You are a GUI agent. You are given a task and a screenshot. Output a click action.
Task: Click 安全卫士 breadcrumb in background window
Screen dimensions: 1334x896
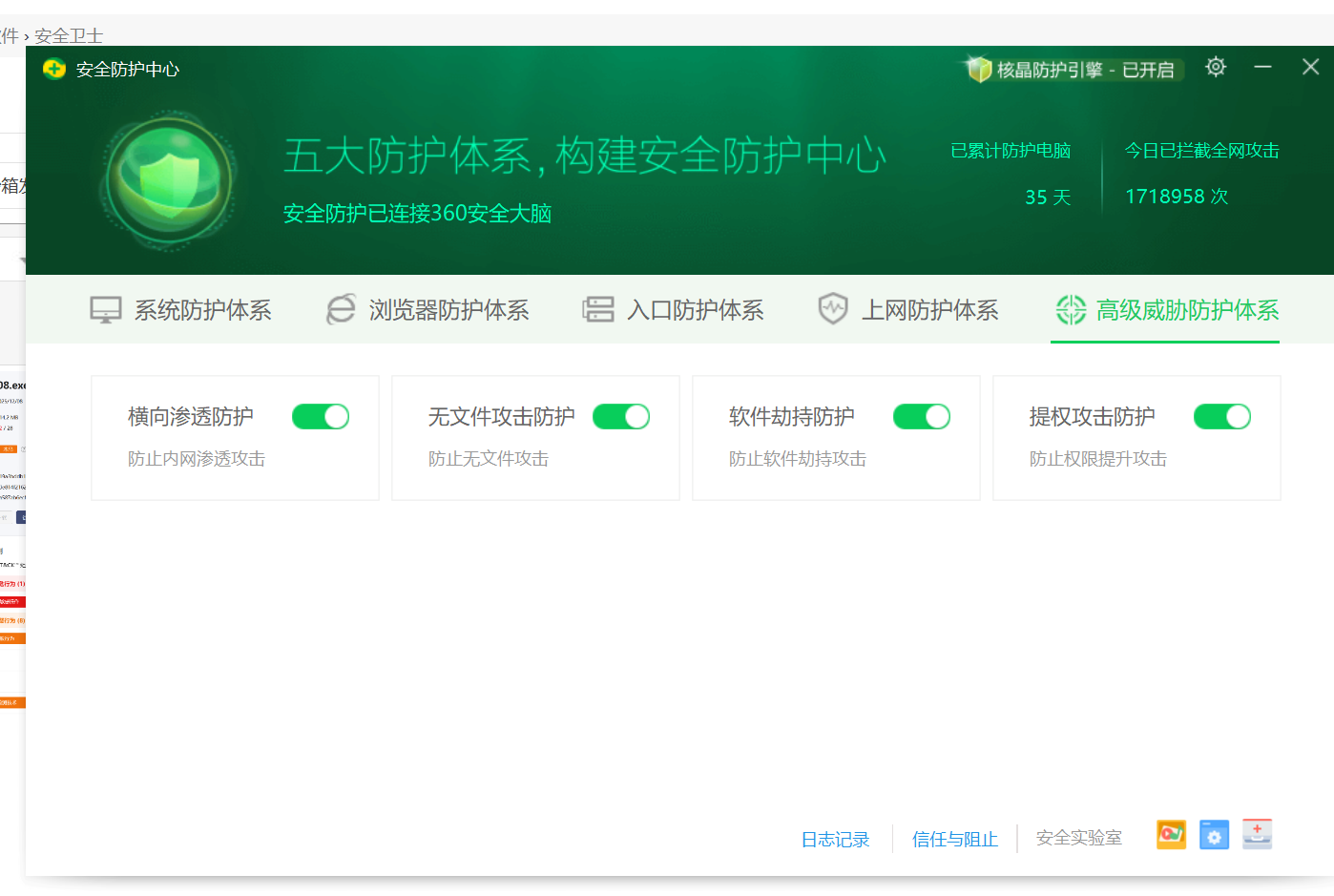click(69, 36)
